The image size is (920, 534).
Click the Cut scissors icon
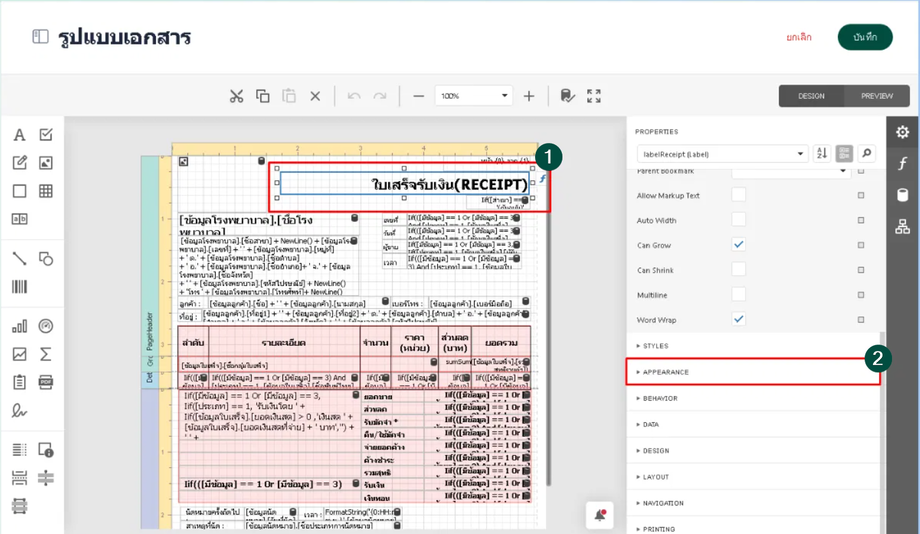click(x=236, y=96)
